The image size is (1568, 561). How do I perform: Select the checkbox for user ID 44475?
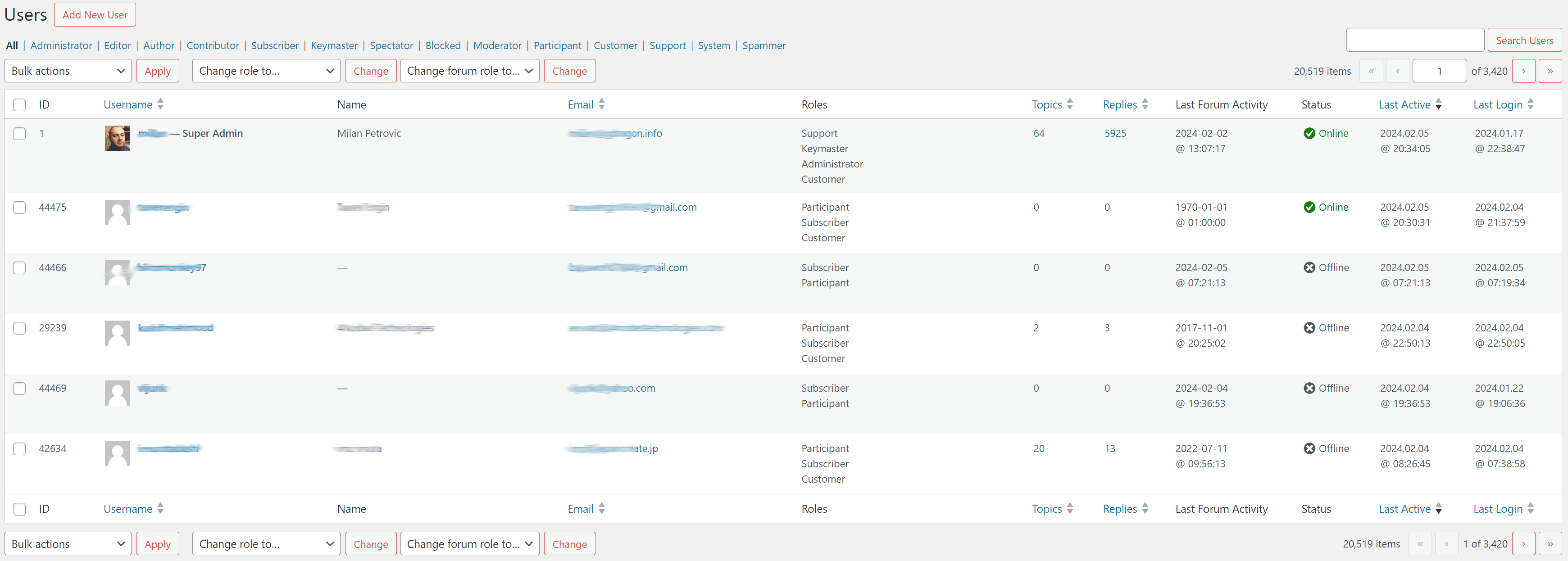tap(19, 208)
